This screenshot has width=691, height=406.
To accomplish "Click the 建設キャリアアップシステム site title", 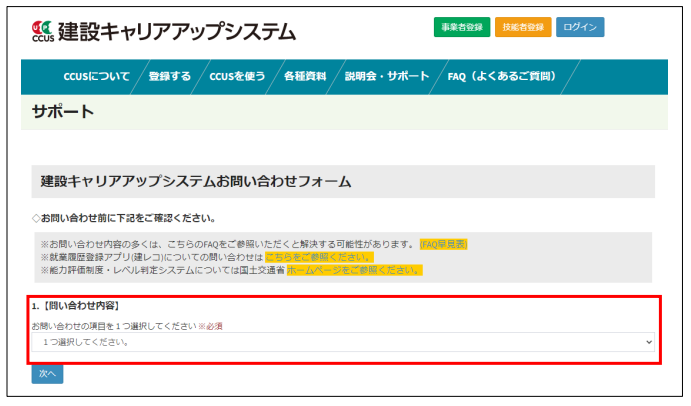I will (x=177, y=31).
